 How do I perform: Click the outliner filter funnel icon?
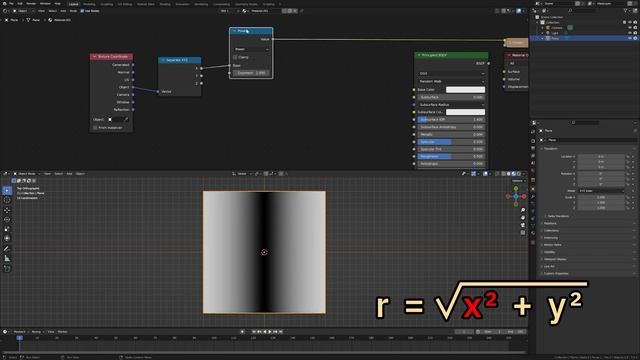[626, 11]
